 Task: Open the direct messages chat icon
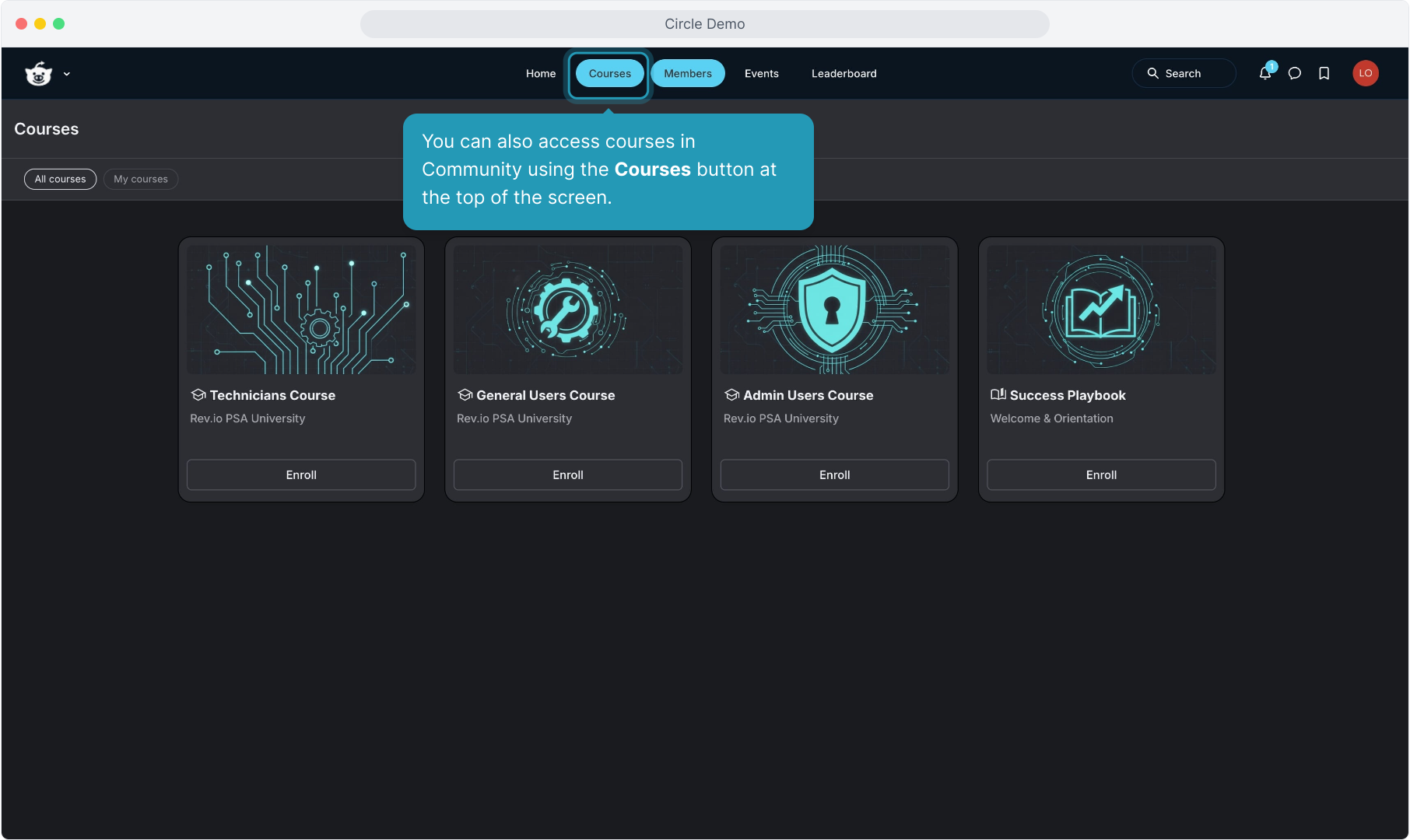coord(1295,73)
